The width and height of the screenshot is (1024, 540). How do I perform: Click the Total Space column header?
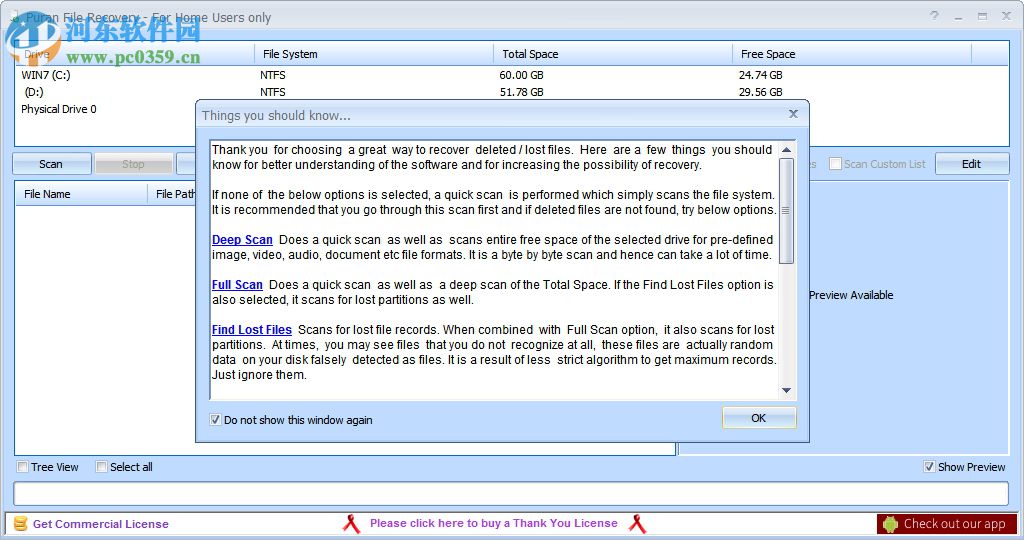coord(613,54)
